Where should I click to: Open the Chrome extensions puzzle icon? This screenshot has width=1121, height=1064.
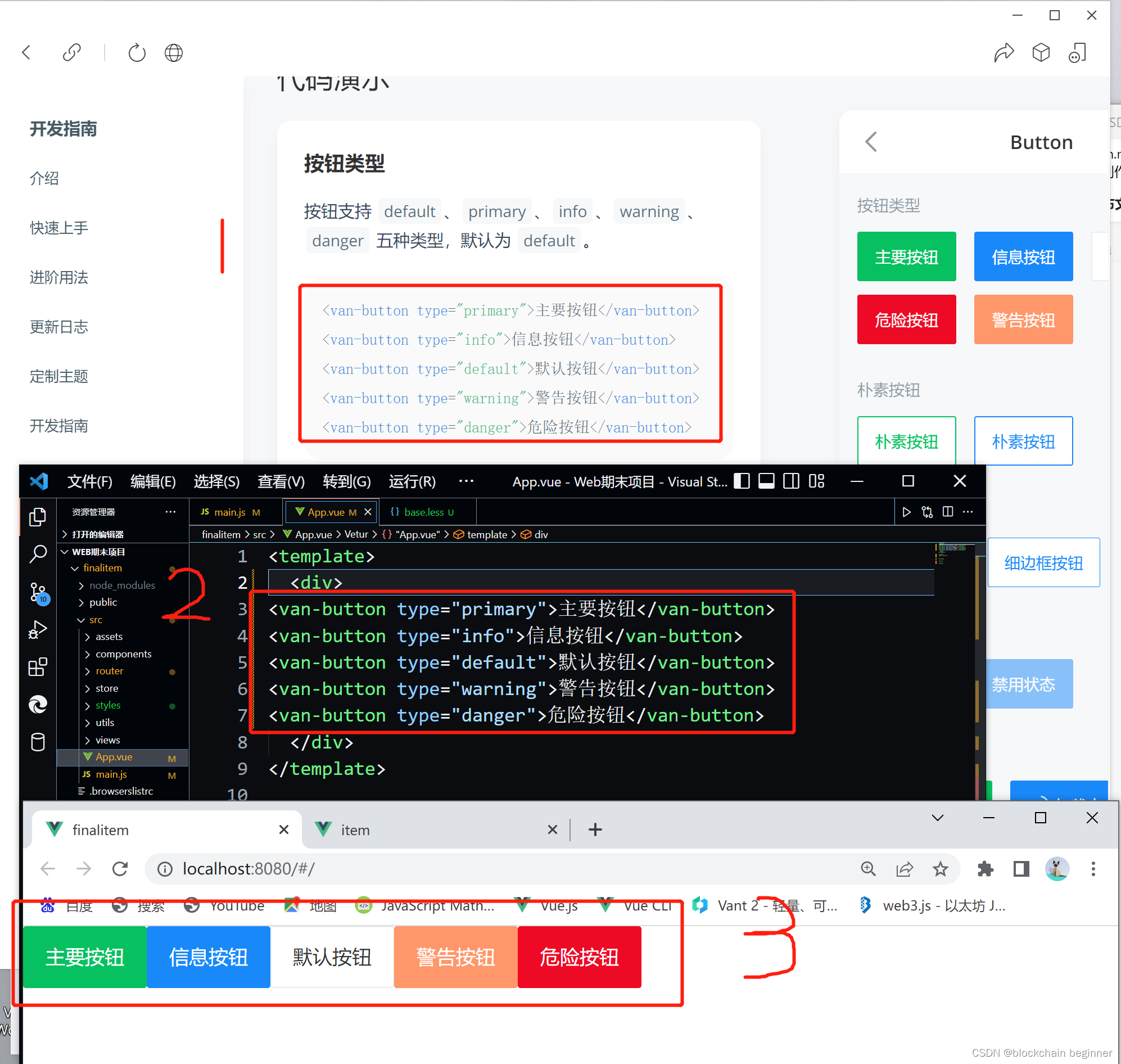[x=986, y=869]
